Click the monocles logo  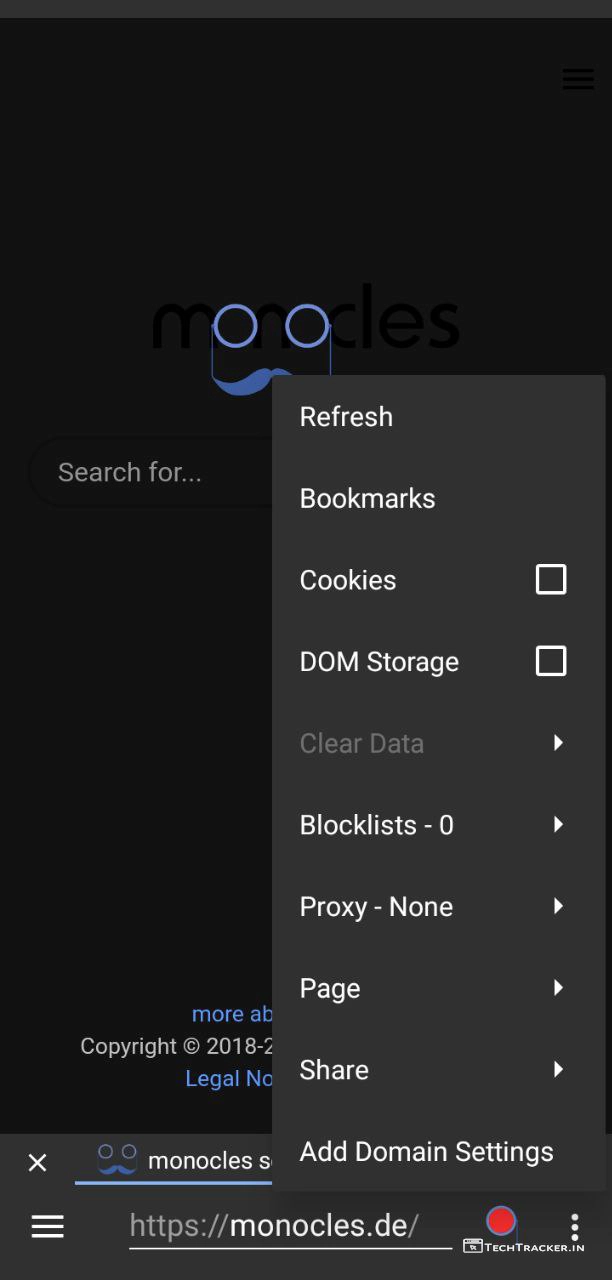tap(240, 335)
